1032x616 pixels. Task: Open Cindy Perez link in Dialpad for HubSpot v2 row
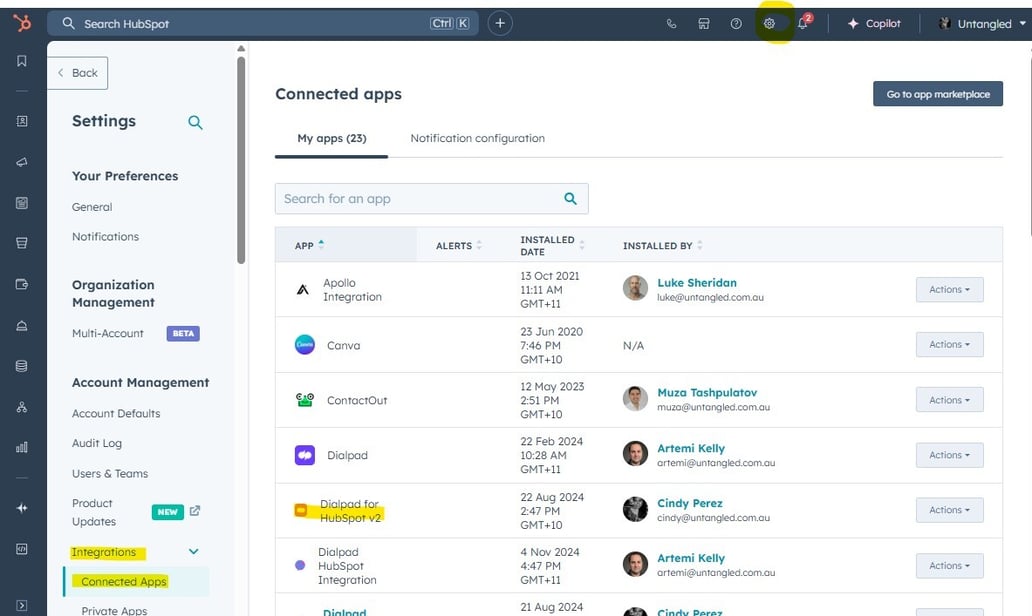tap(690, 503)
